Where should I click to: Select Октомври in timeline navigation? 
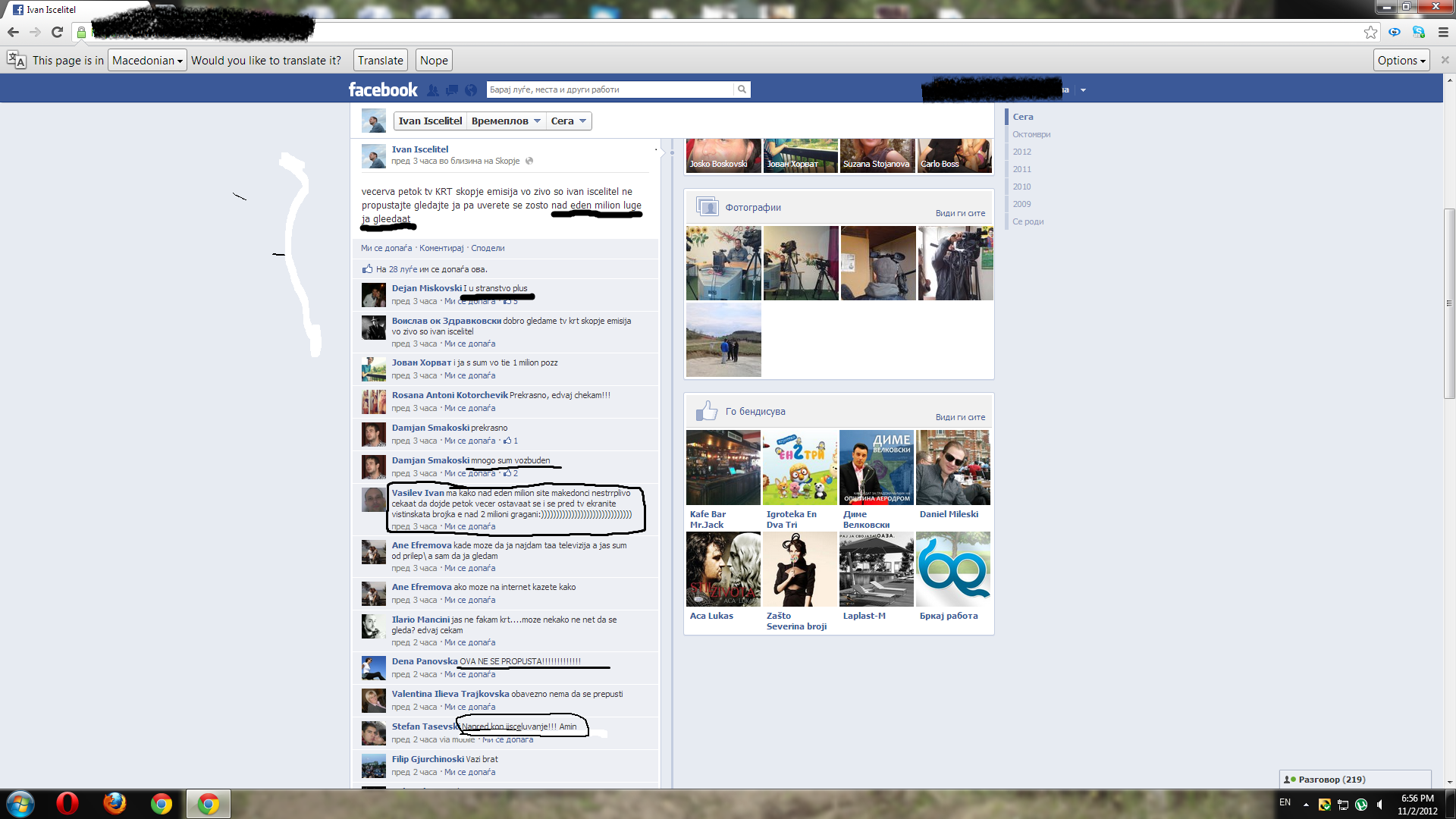coord(1031,134)
